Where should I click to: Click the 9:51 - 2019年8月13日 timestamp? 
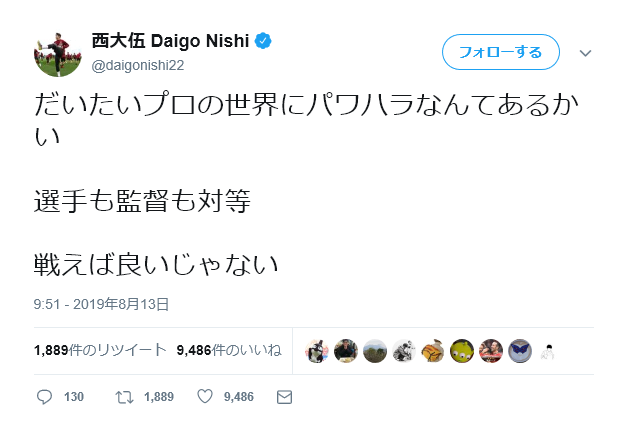[101, 304]
